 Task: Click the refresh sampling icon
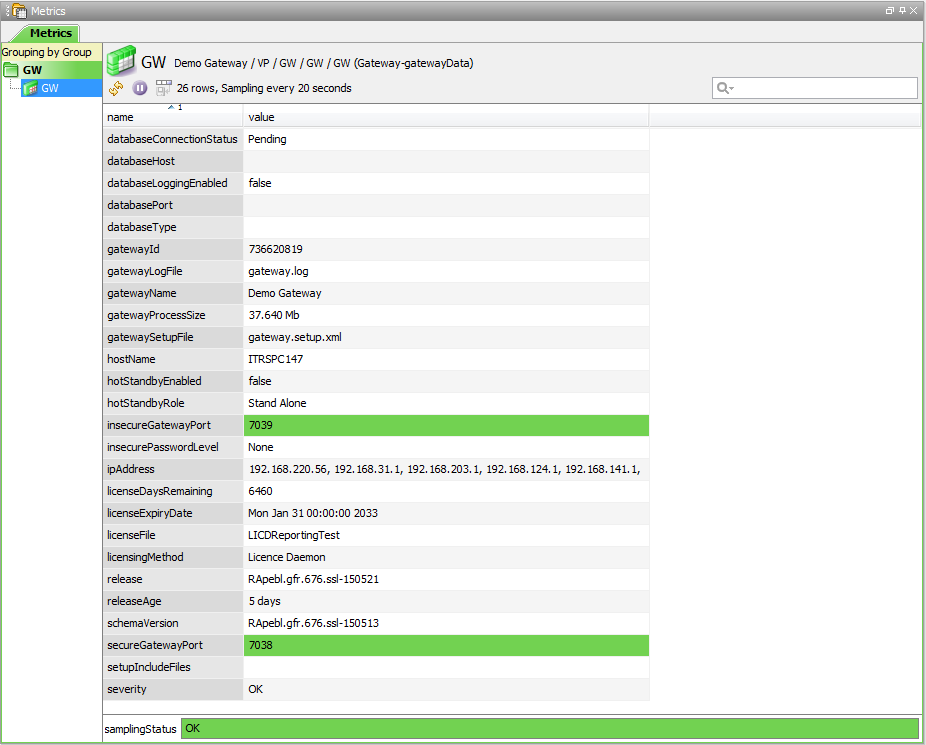point(116,88)
